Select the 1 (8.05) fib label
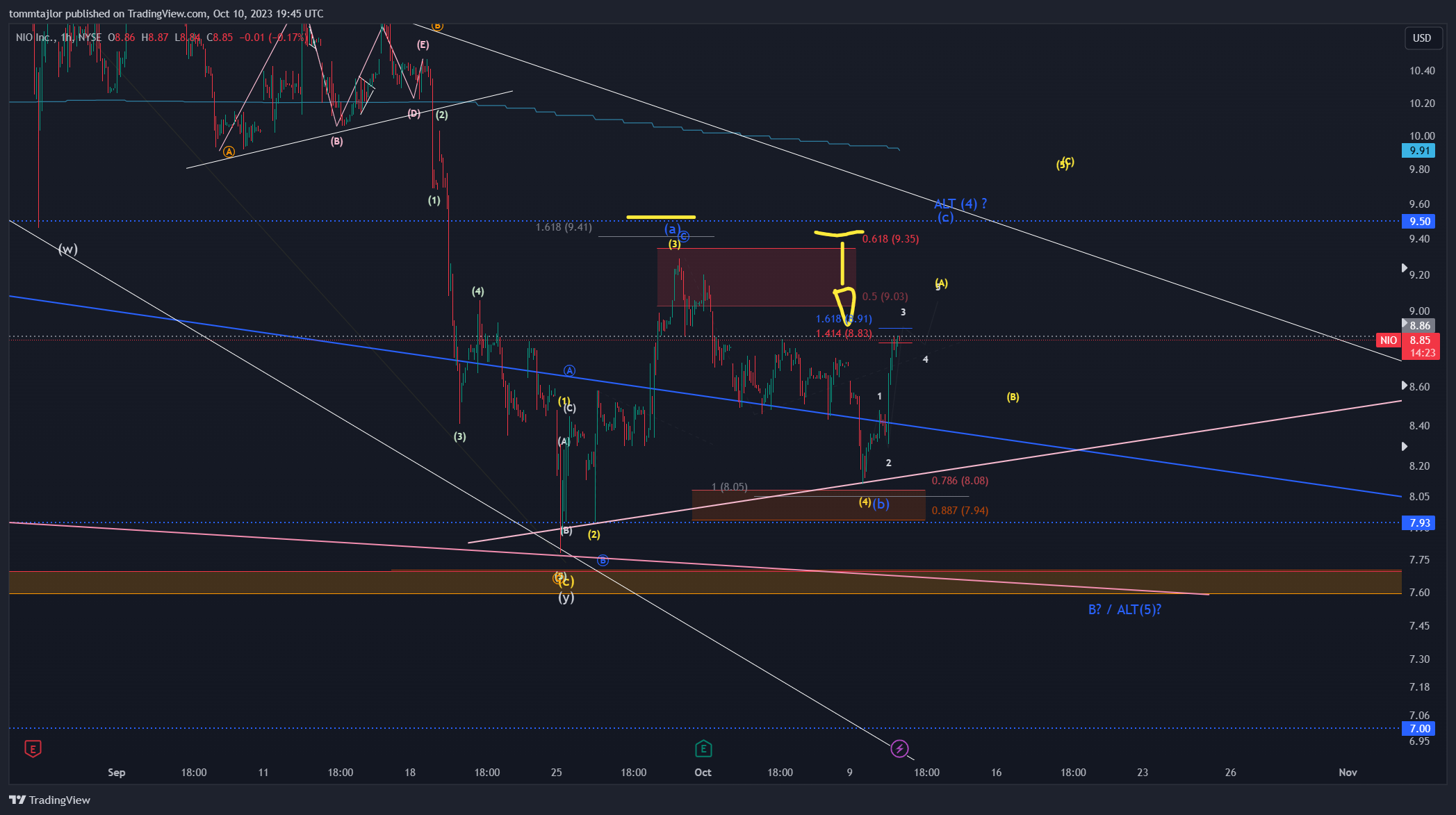Screen dimensions: 1456x815 [730, 487]
